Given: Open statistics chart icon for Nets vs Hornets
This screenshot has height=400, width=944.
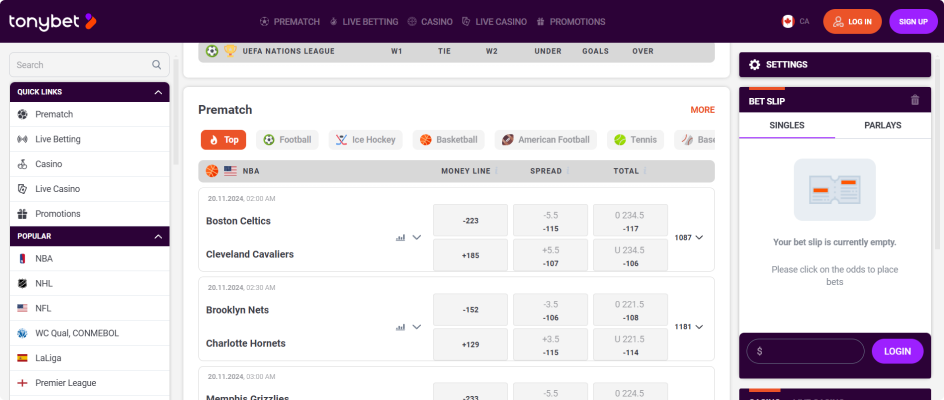Looking at the screenshot, I should point(400,327).
